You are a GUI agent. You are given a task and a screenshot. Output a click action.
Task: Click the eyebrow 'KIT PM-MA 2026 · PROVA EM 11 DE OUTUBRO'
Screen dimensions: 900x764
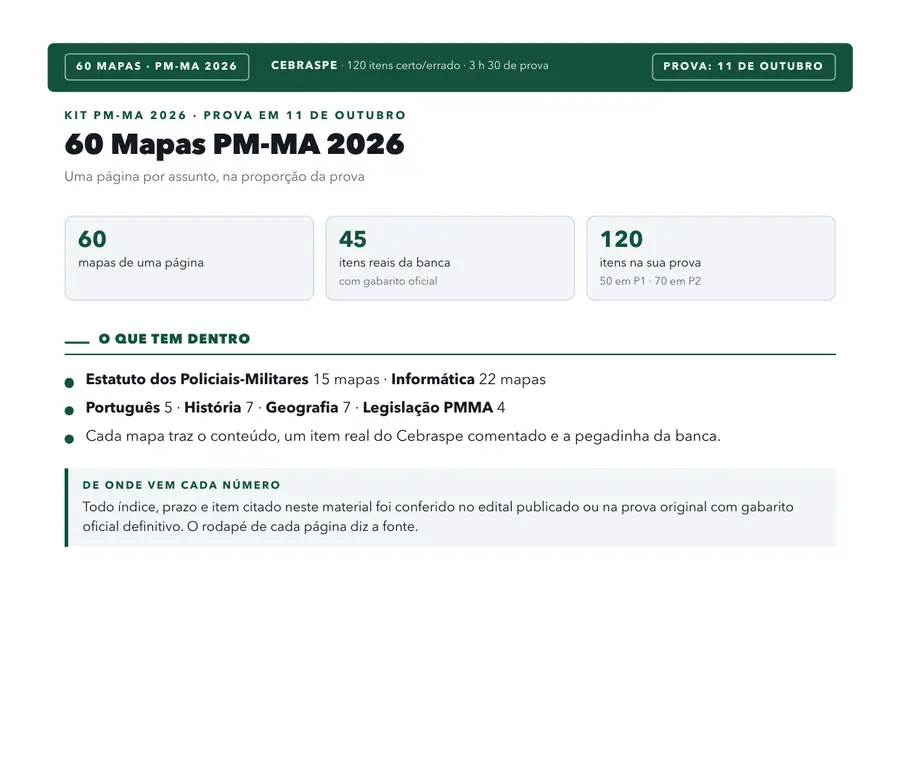point(235,115)
